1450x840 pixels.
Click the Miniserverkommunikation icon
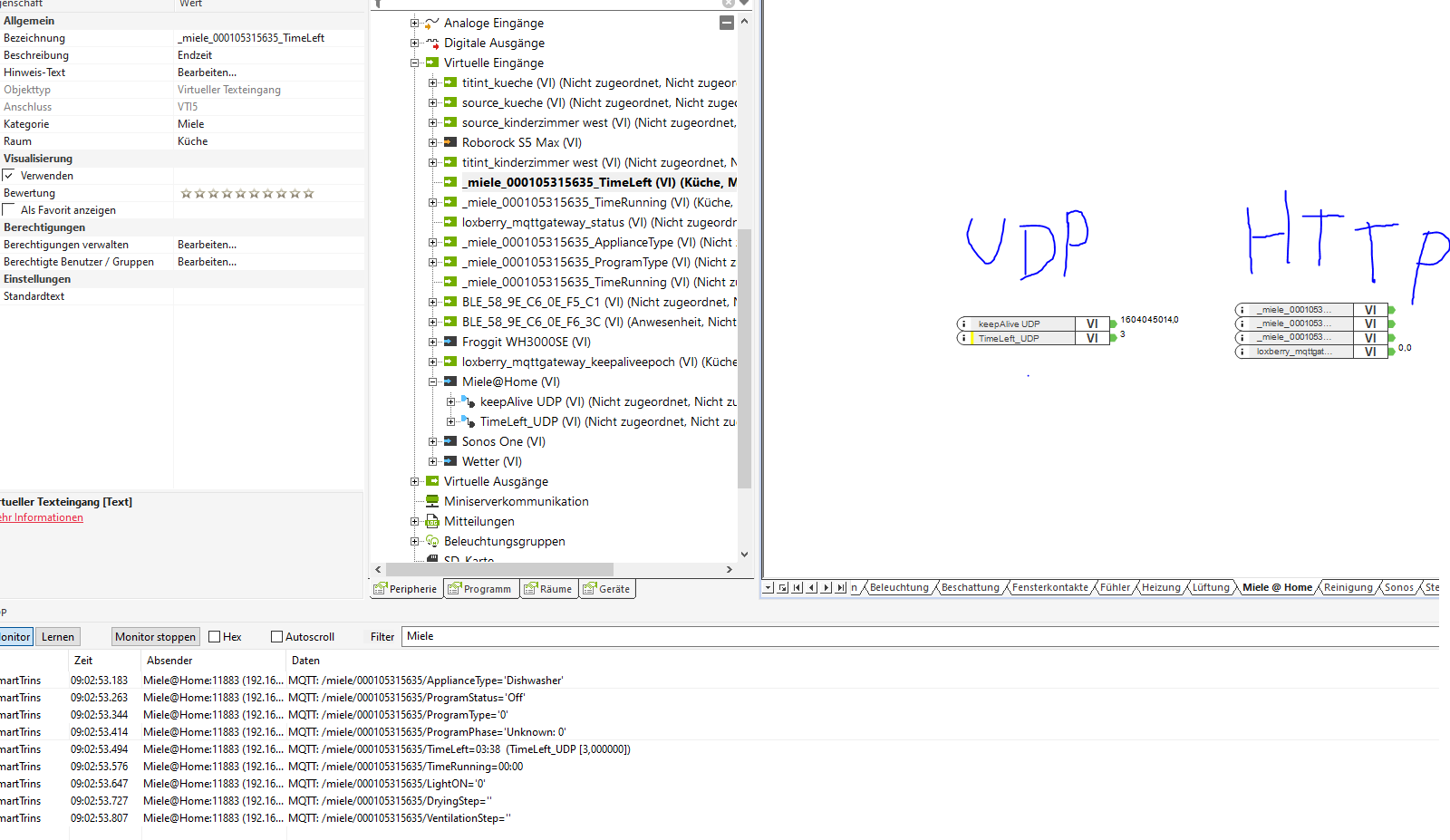[x=432, y=501]
